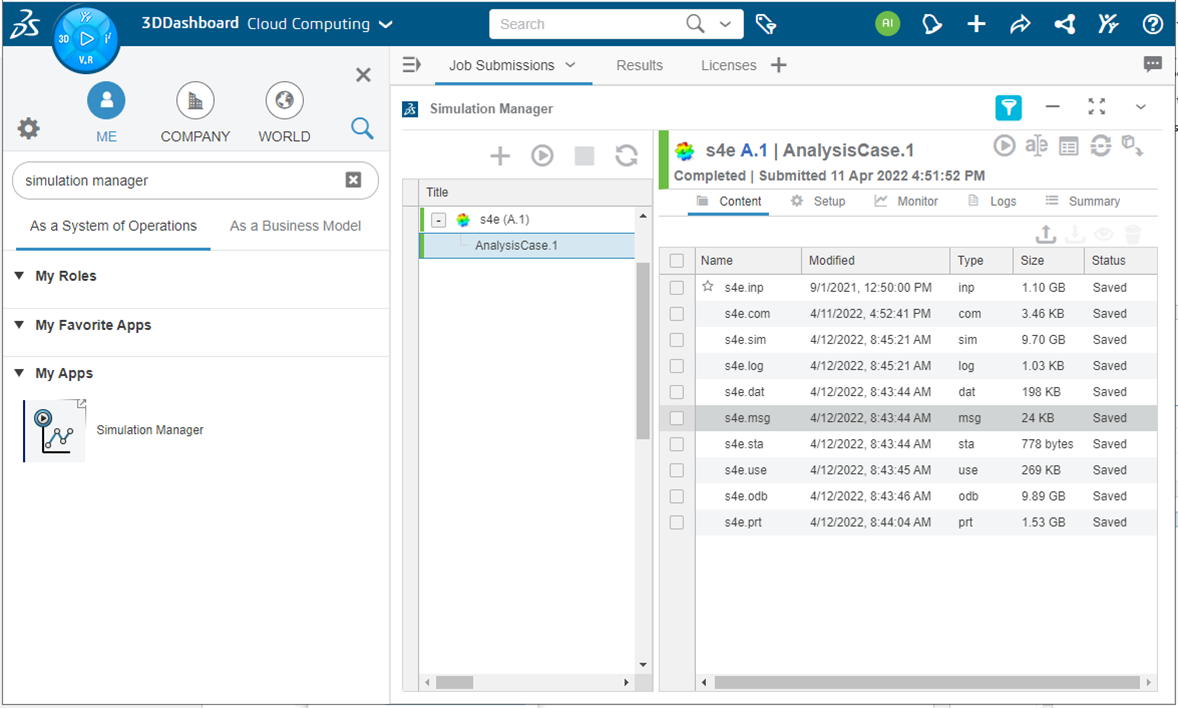Click the filter funnel icon in Simulation Manager

tap(1008, 108)
